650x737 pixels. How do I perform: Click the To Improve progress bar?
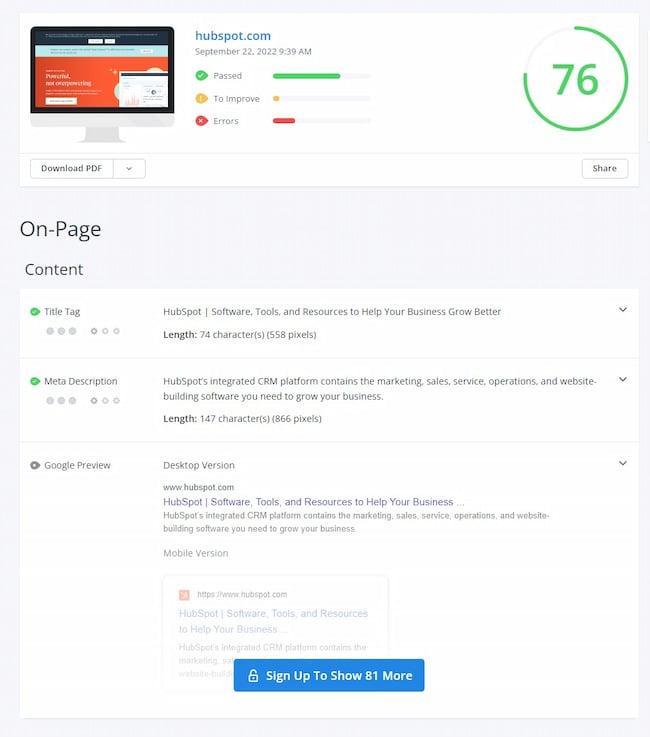click(321, 98)
